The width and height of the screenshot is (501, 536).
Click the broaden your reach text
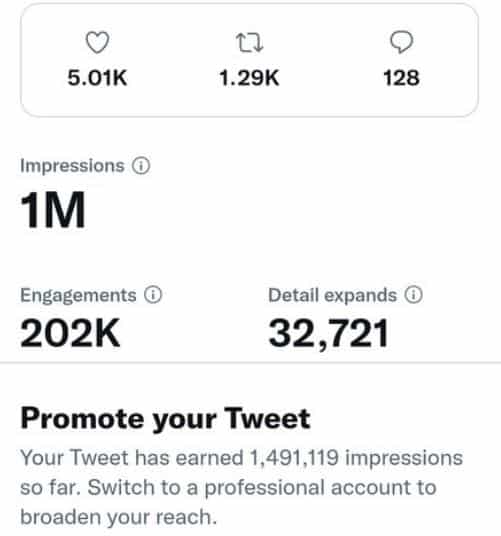[x=119, y=517]
